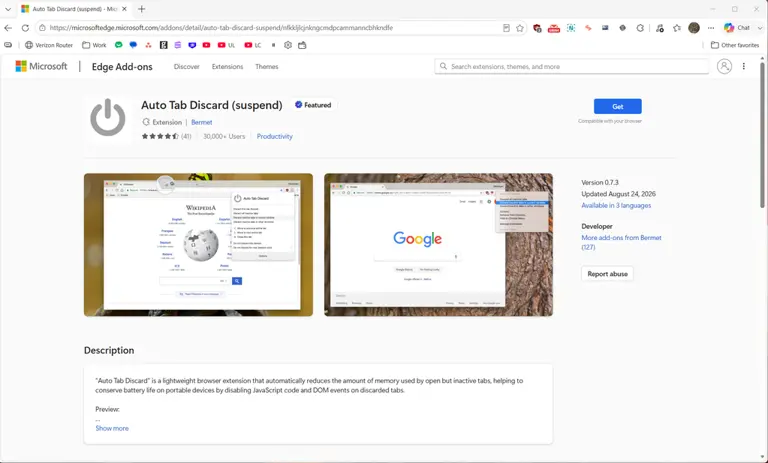Viewport: 768px width, 463px height.
Task: Click the Report abuse button
Action: (607, 274)
